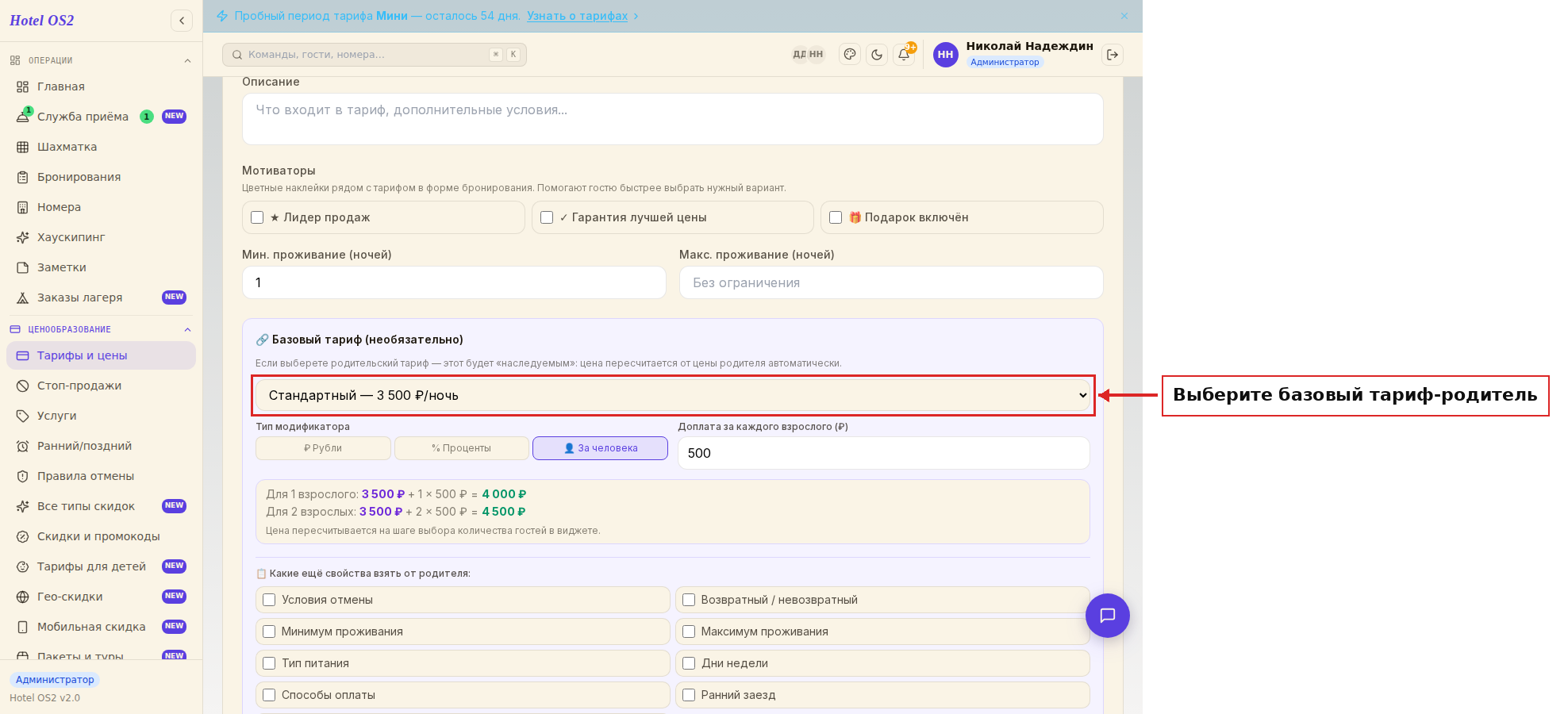Follow the Узнать о тарифах link
Image resolution: width=1568 pixels, height=714 pixels.
click(x=577, y=16)
